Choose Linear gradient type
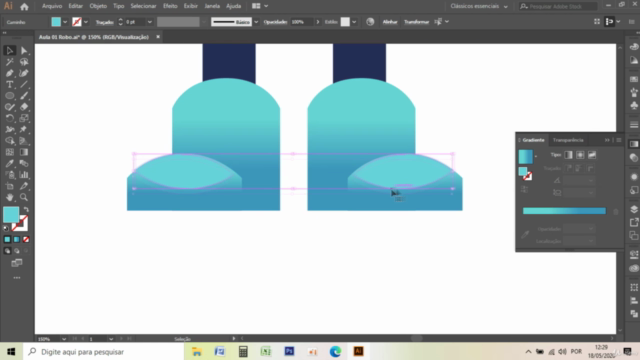This screenshot has height=360, width=640. coord(568,155)
